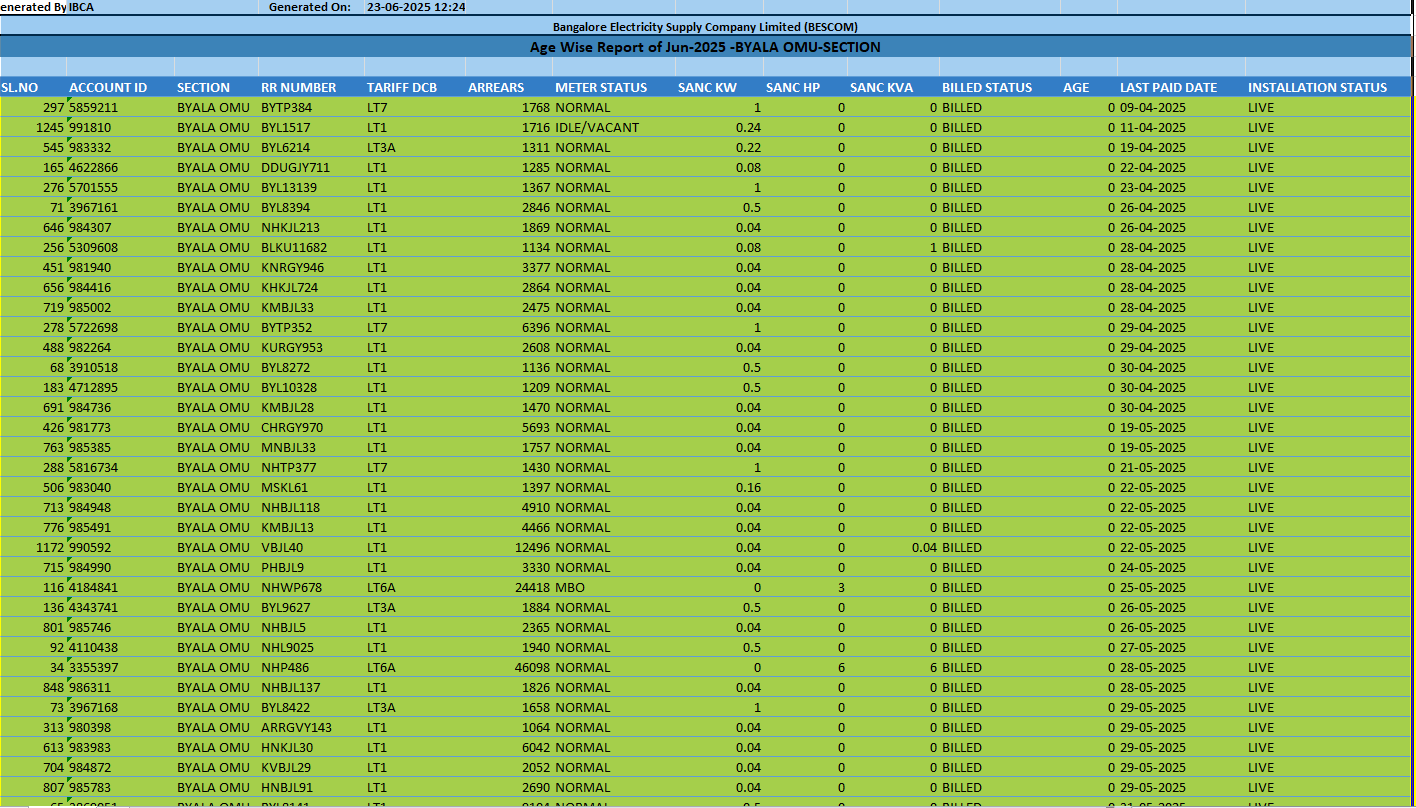Image resolution: width=1416 pixels, height=808 pixels.
Task: Select the SECTION column header
Action: click(x=216, y=87)
